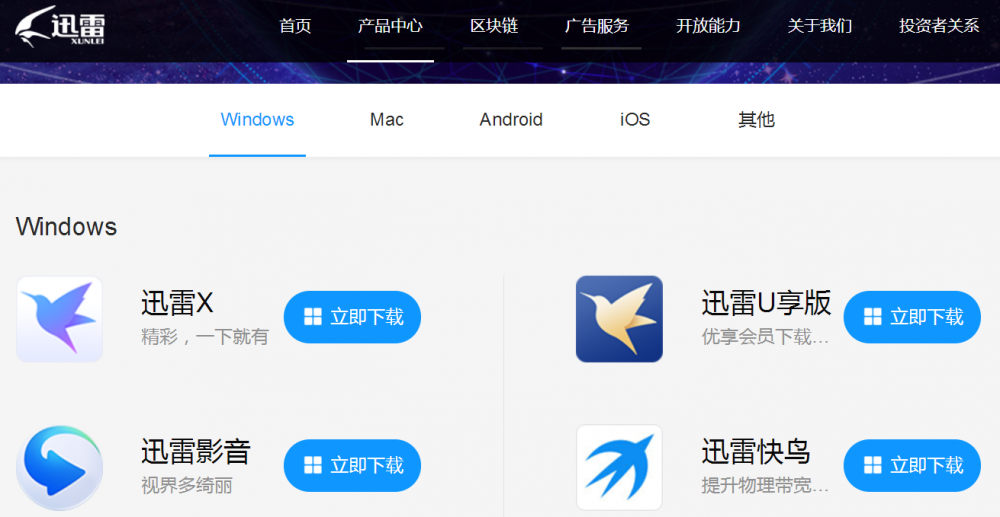Open the 迅雷影音 player icon
This screenshot has width=1000, height=517.
[x=59, y=468]
